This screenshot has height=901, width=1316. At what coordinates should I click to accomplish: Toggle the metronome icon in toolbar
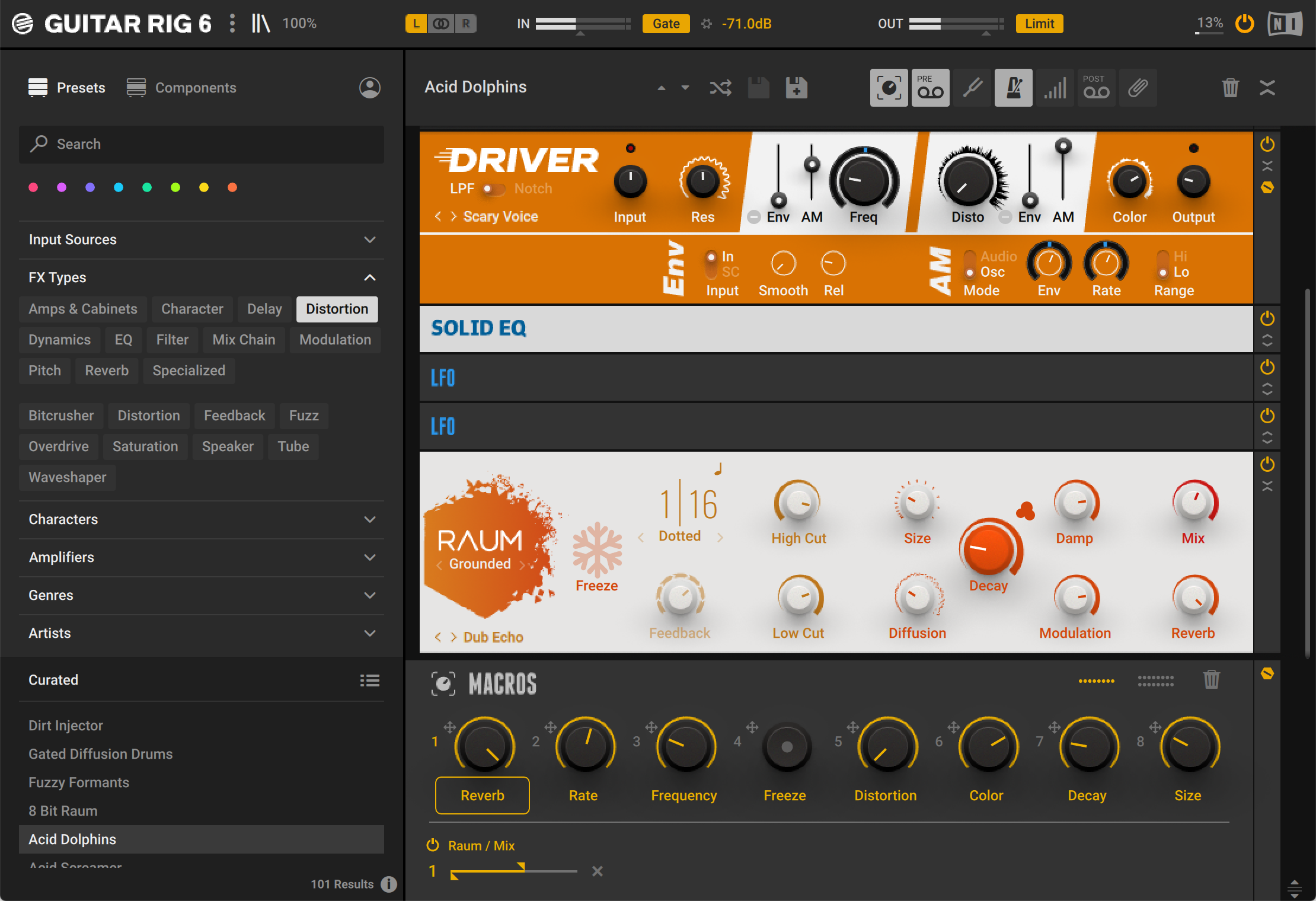pyautogui.click(x=1013, y=88)
